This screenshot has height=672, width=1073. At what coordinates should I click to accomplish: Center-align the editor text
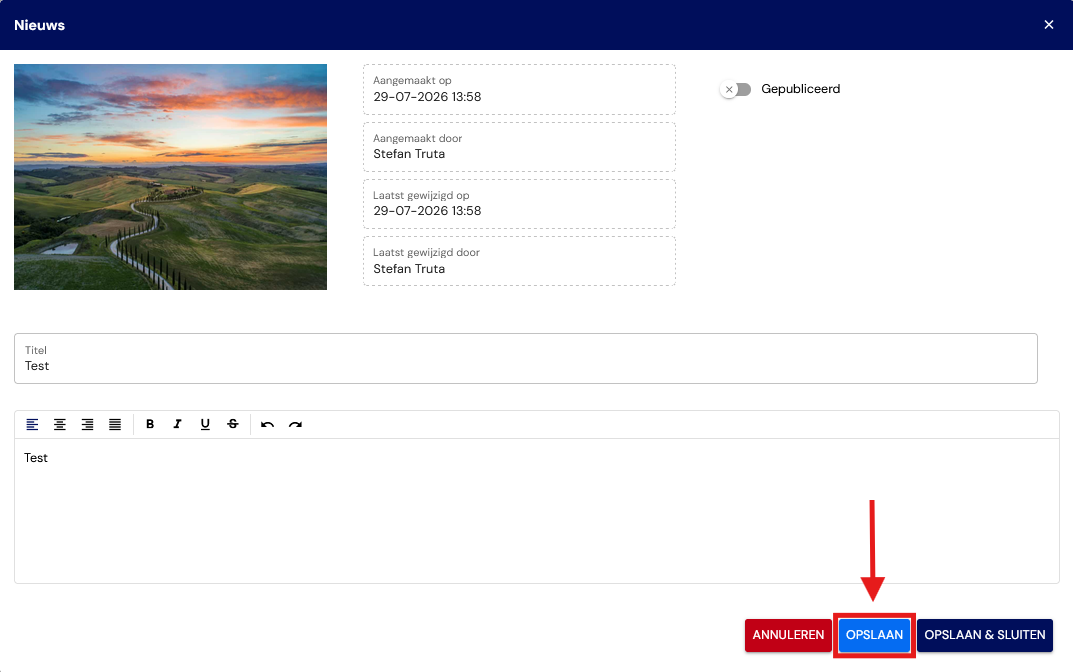[60, 424]
